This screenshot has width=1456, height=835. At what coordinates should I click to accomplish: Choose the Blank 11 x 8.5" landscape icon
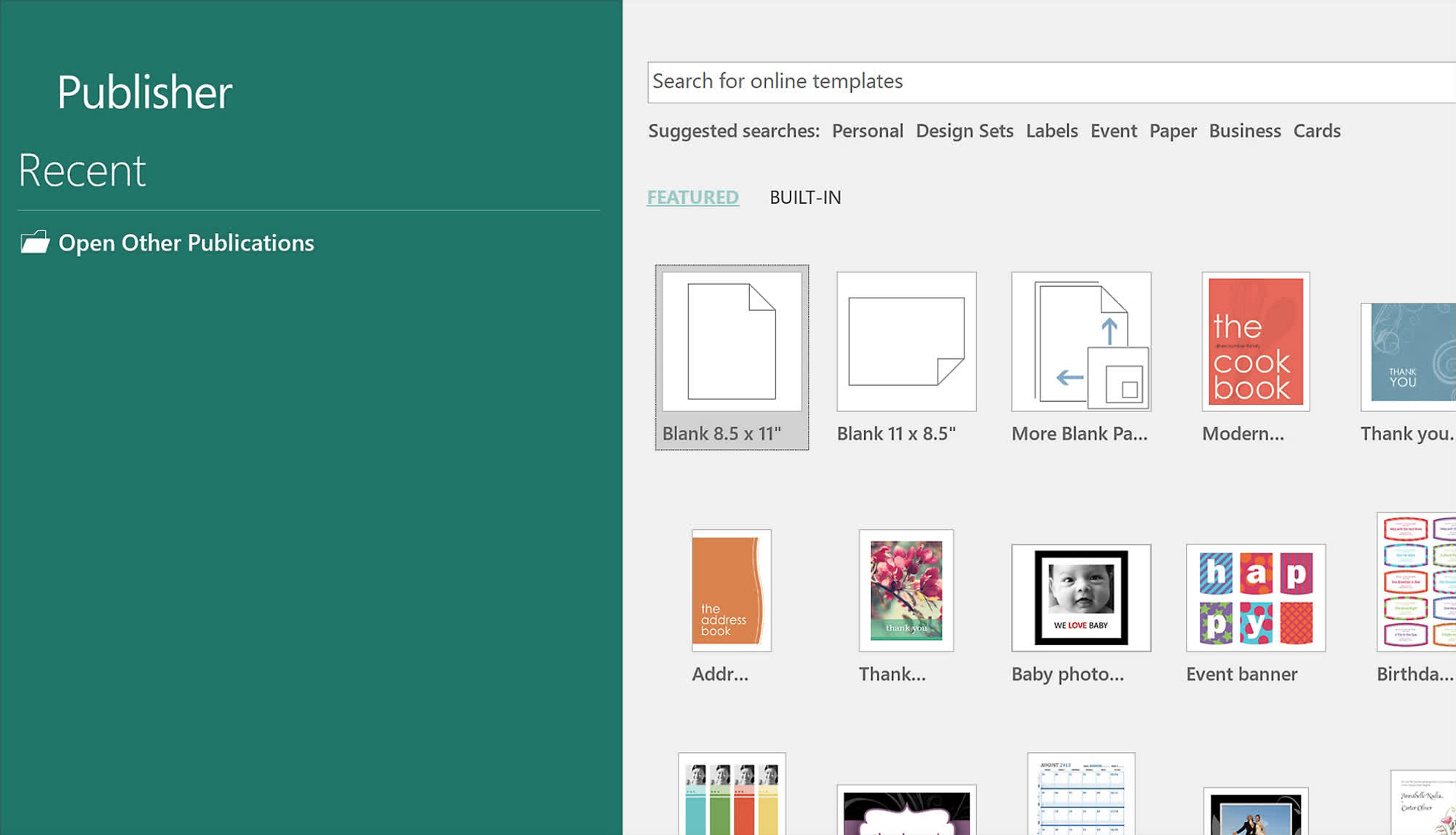pyautogui.click(x=906, y=341)
